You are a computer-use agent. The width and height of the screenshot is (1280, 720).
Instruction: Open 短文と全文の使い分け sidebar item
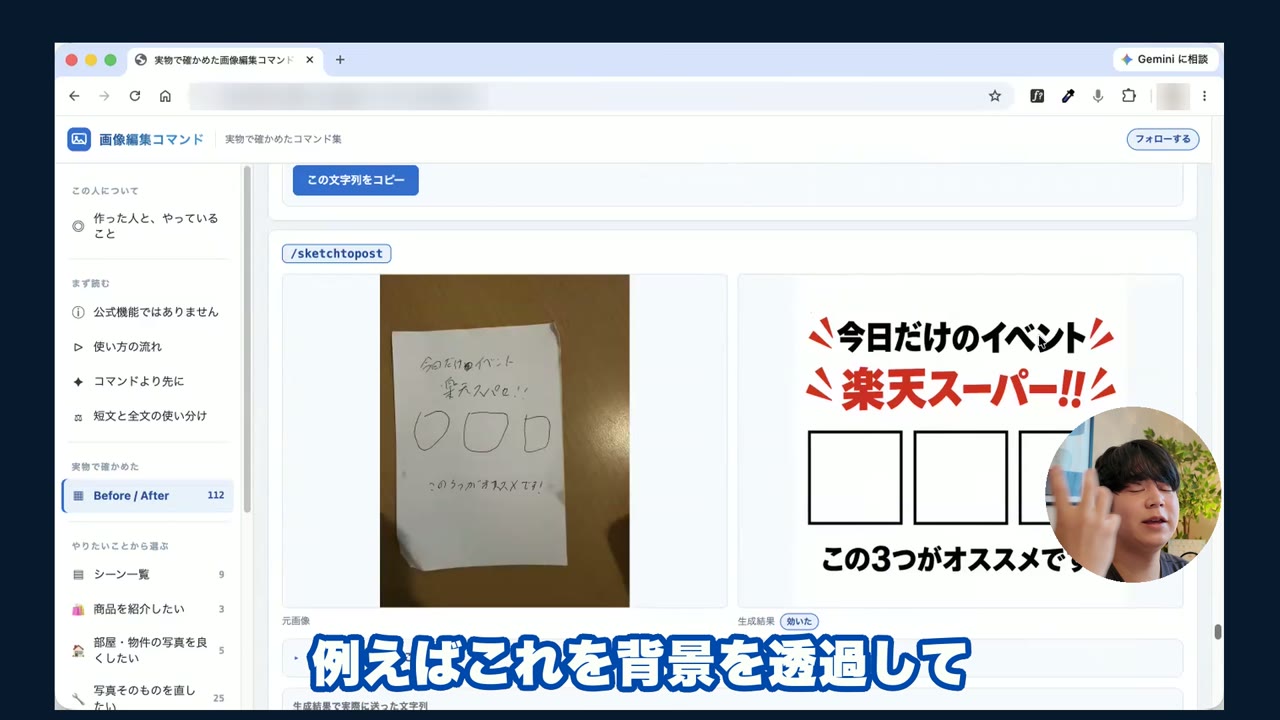tap(148, 416)
